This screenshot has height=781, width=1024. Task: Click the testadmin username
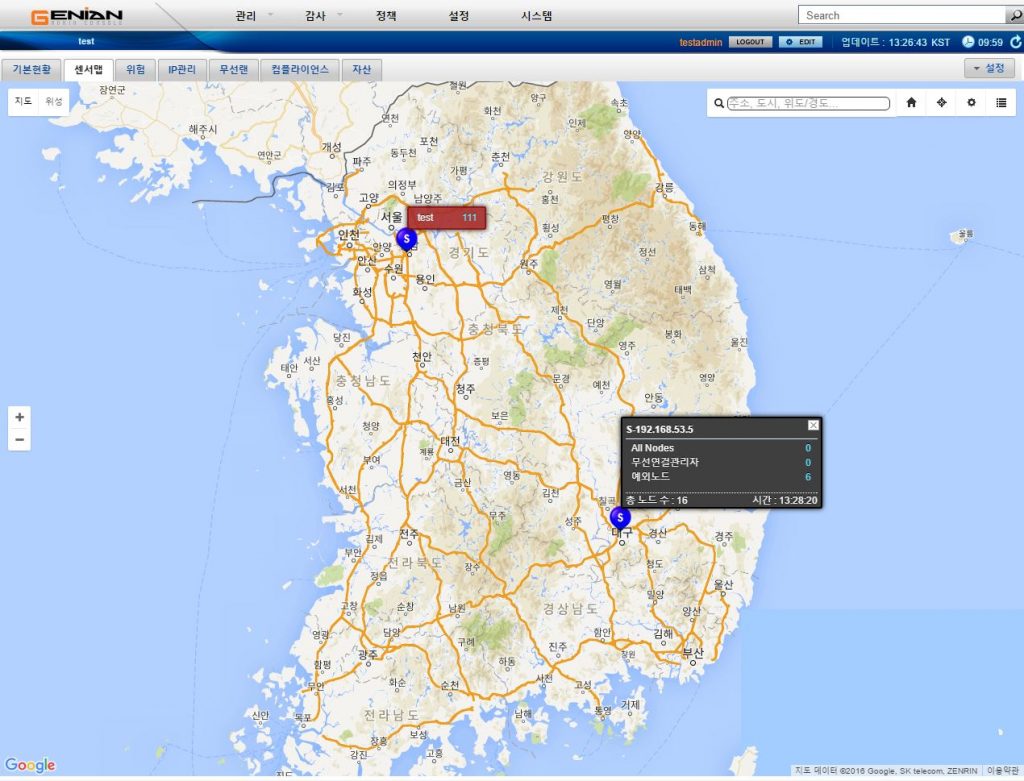pos(701,42)
